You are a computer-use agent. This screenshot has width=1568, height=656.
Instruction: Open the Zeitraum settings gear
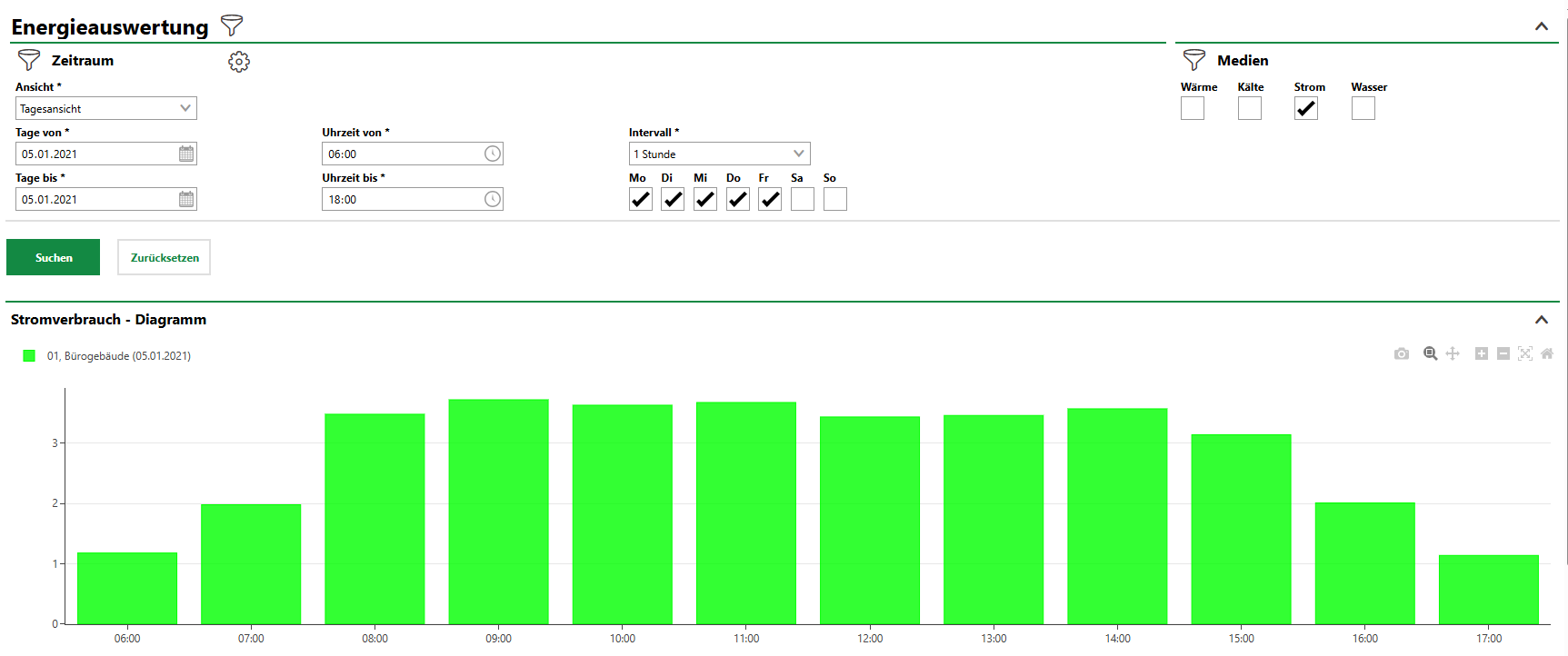(x=239, y=61)
